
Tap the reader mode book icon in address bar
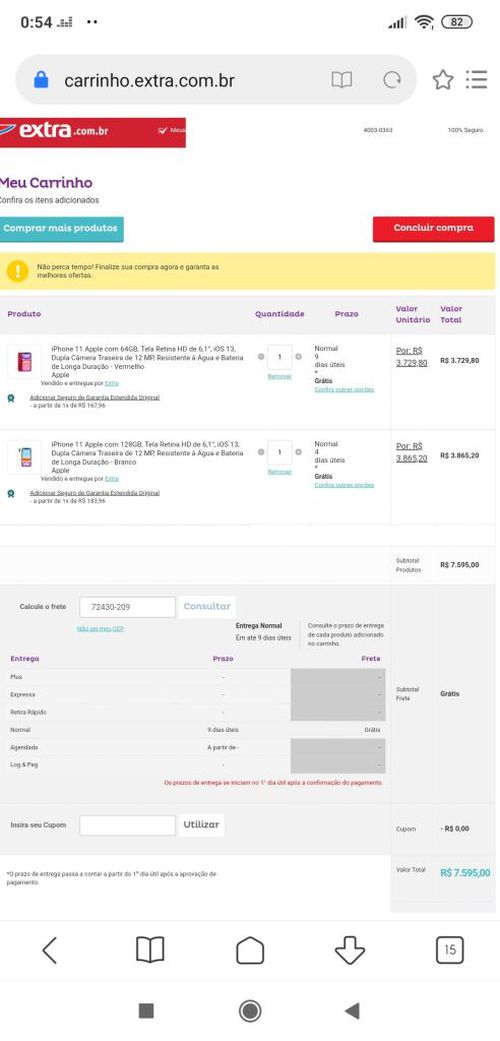point(341,80)
